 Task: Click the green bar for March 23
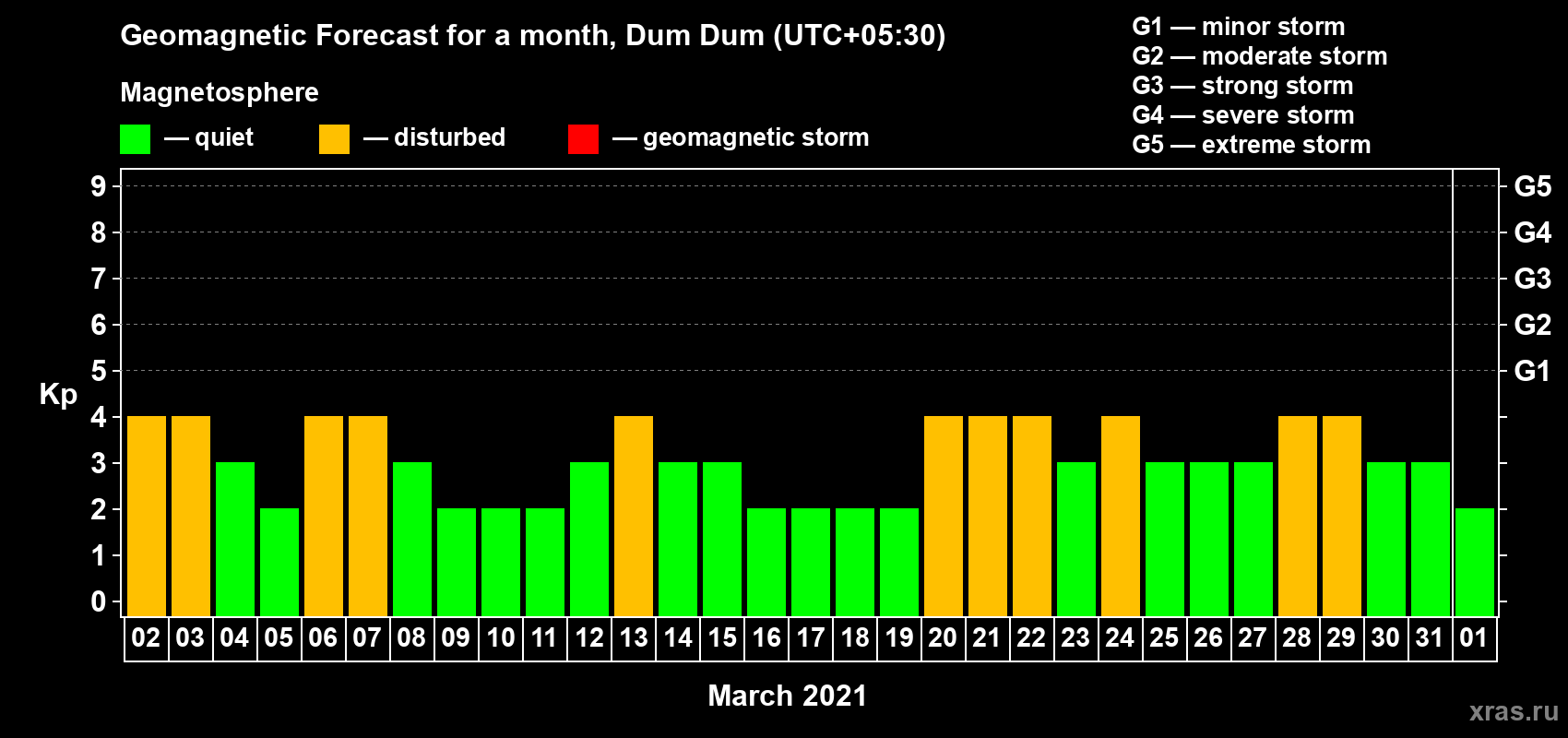[1076, 539]
